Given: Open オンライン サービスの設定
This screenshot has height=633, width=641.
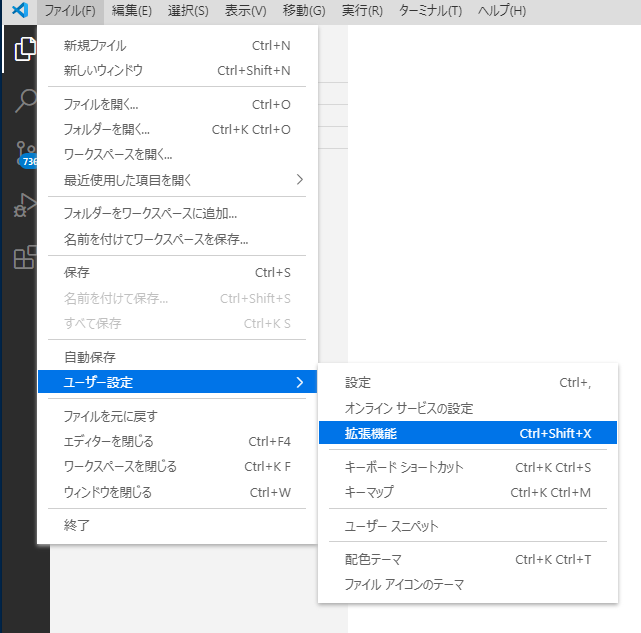Looking at the screenshot, I should 468,408.
